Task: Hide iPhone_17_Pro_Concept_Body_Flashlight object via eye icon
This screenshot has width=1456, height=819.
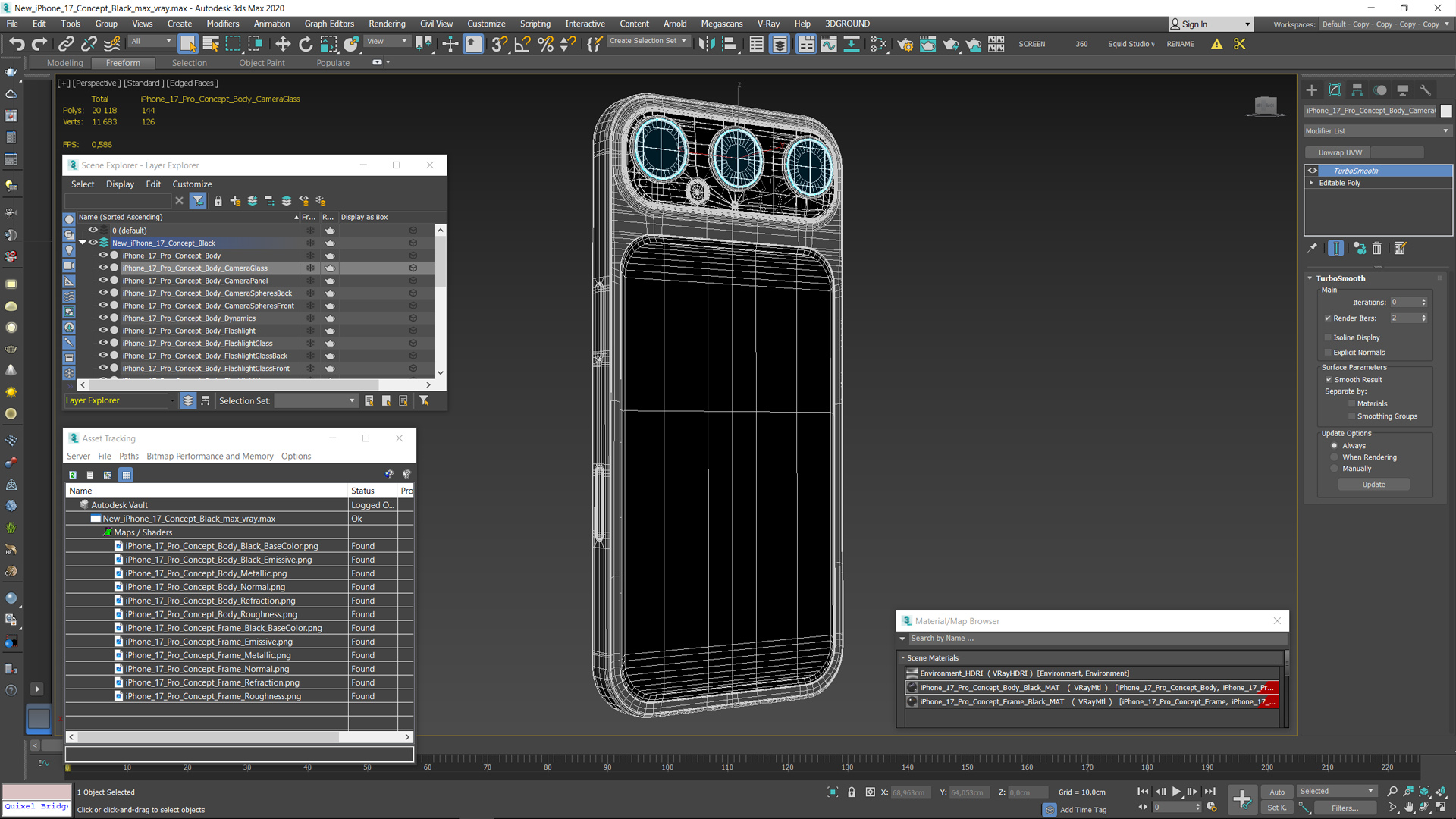Action: pyautogui.click(x=104, y=331)
